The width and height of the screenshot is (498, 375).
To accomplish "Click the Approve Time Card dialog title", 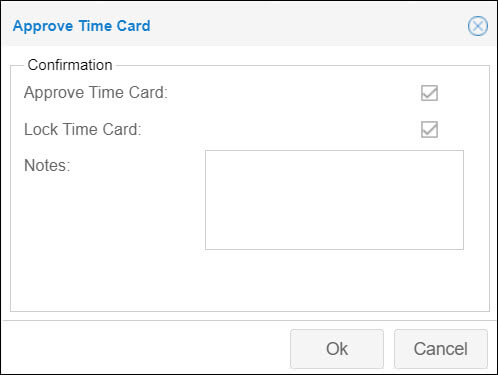I will coord(82,26).
